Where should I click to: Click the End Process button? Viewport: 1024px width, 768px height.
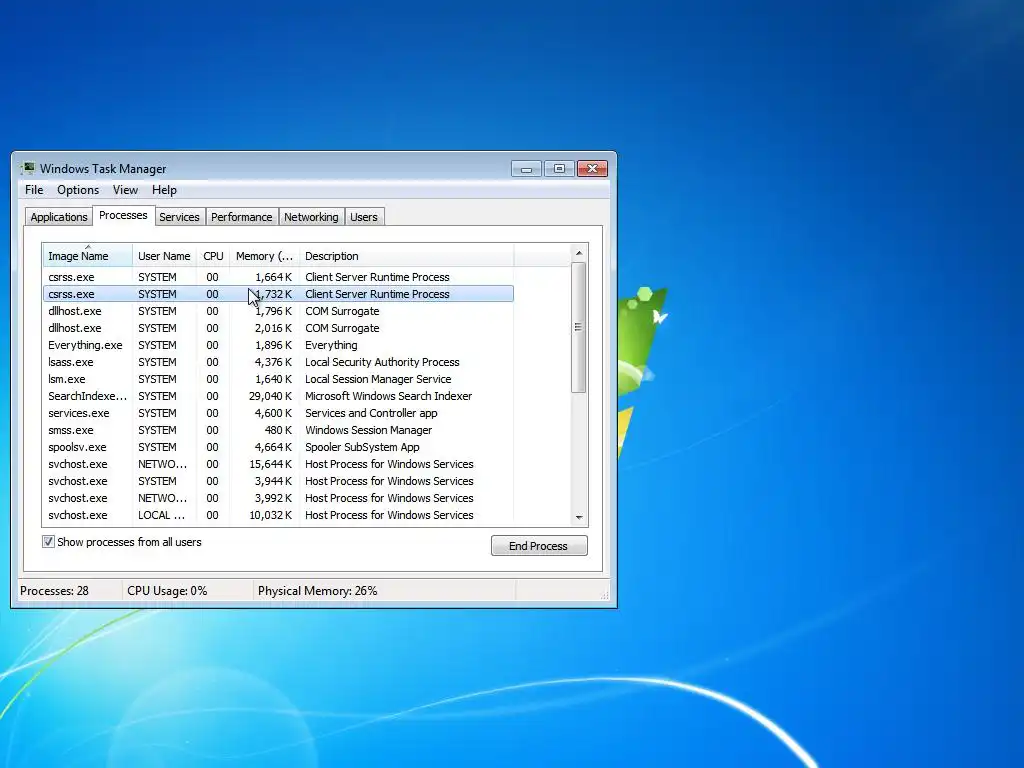pos(539,546)
